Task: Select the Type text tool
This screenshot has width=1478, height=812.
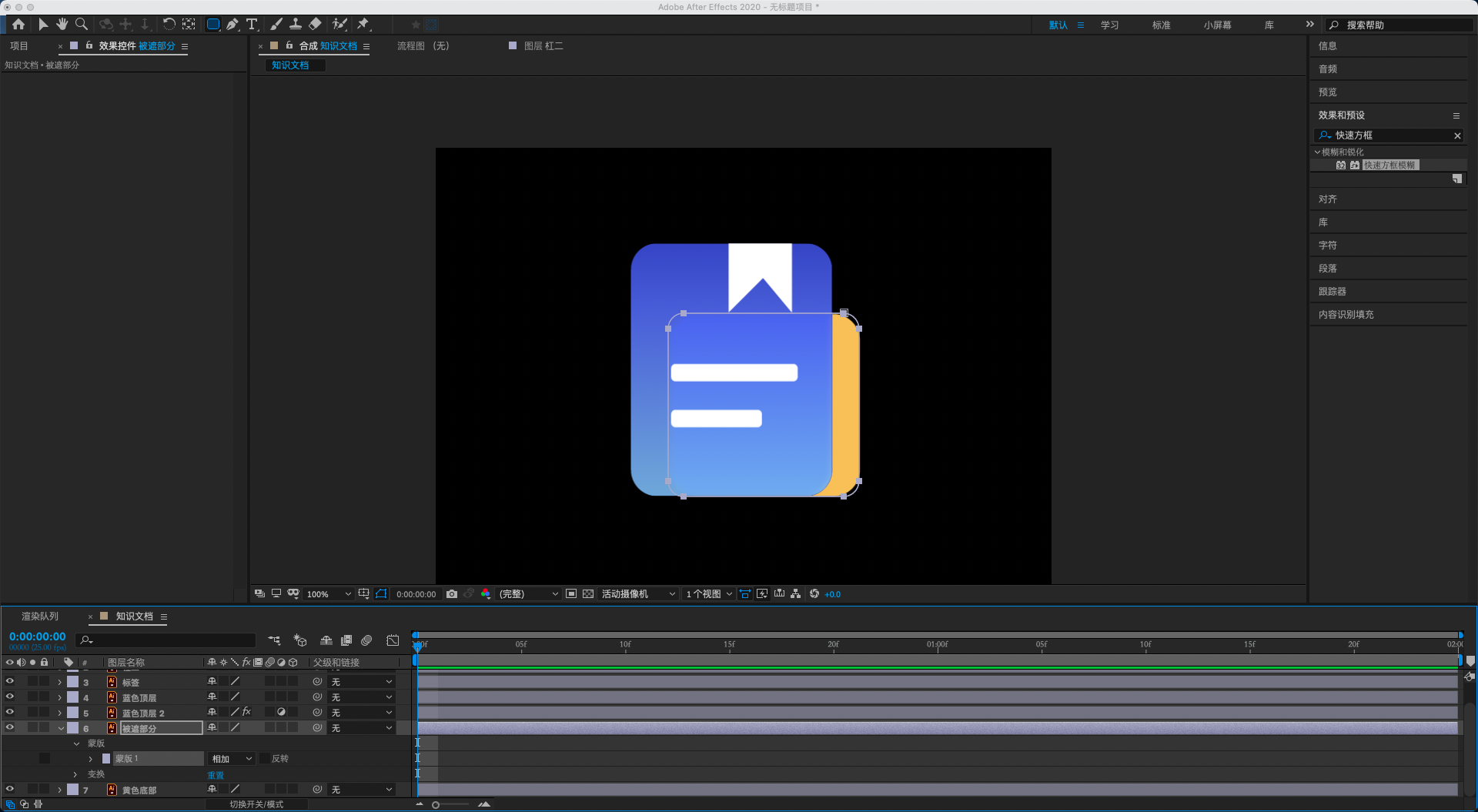Action: tap(252, 25)
